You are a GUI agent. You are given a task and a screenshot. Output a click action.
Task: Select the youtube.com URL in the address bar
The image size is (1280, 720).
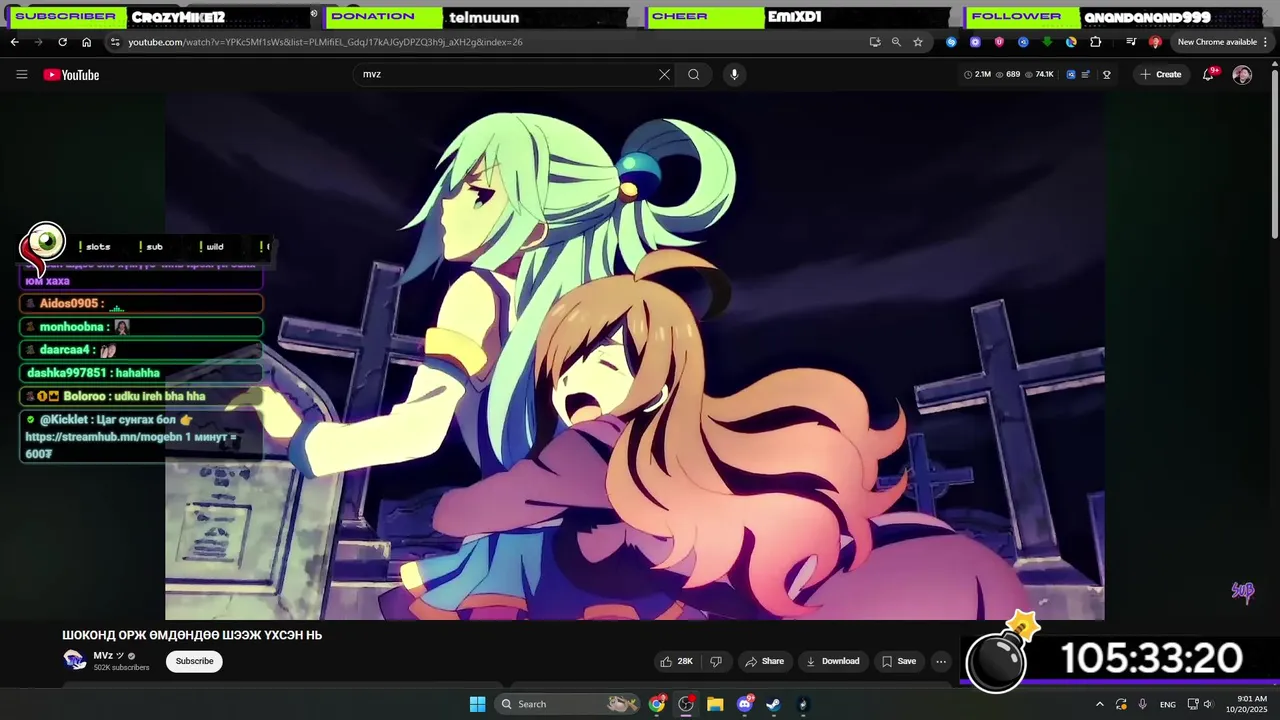[325, 42]
